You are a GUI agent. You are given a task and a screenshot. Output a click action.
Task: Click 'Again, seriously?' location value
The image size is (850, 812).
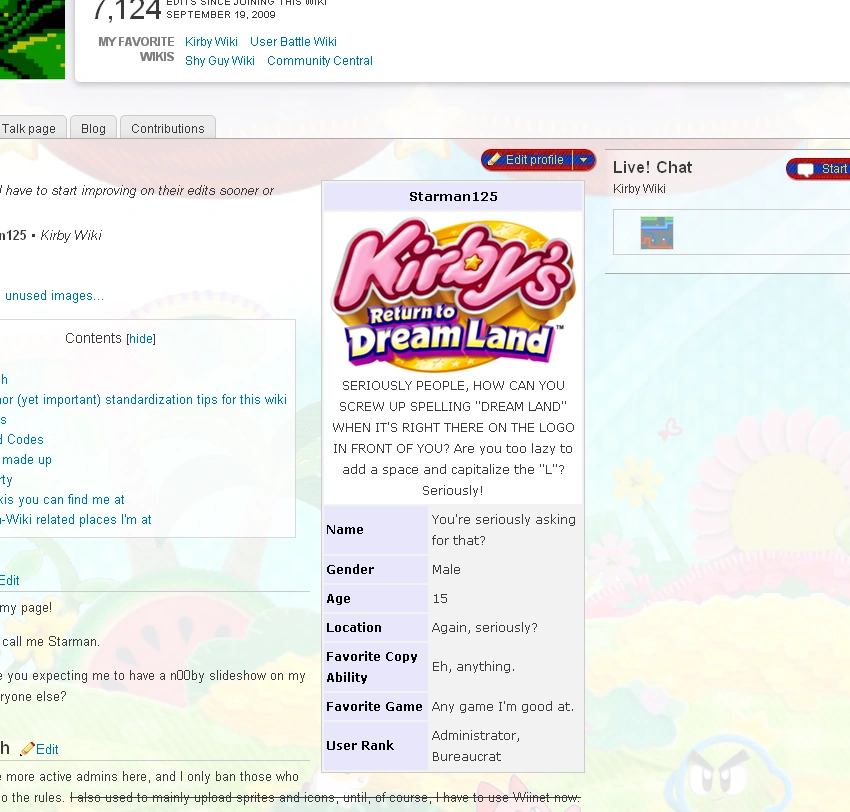click(x=485, y=628)
